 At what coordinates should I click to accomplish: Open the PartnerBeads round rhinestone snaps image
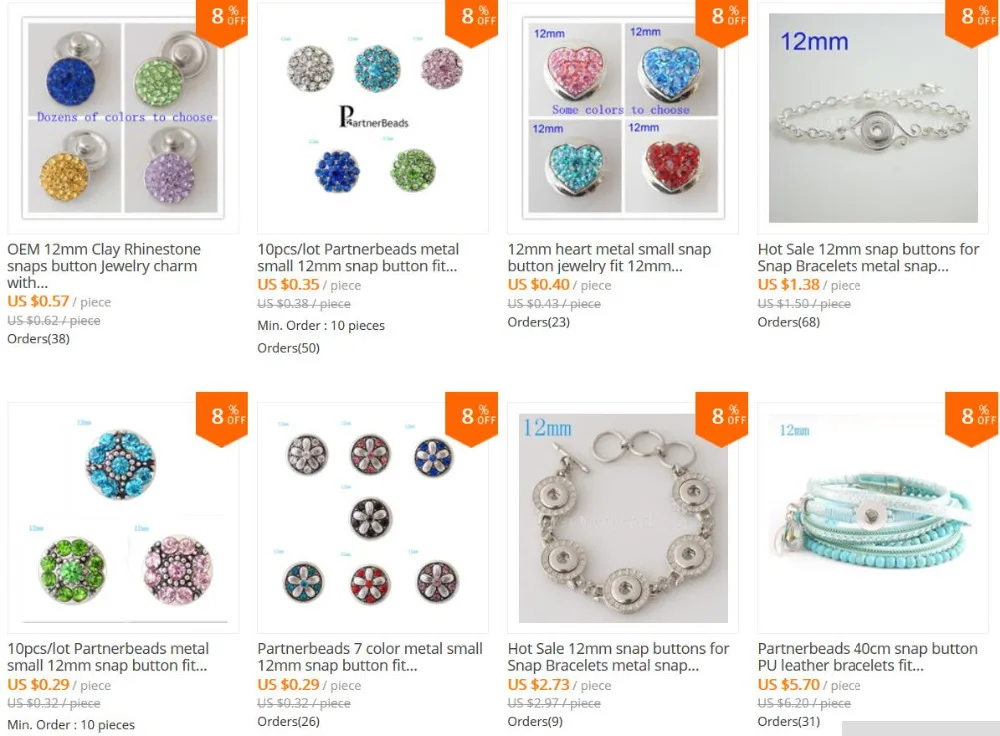tap(373, 118)
